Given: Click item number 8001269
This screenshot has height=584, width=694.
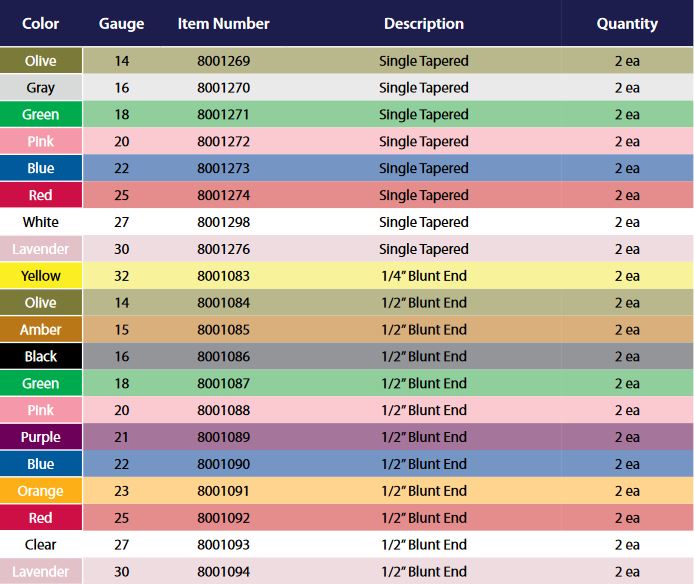Looking at the screenshot, I should point(224,61).
